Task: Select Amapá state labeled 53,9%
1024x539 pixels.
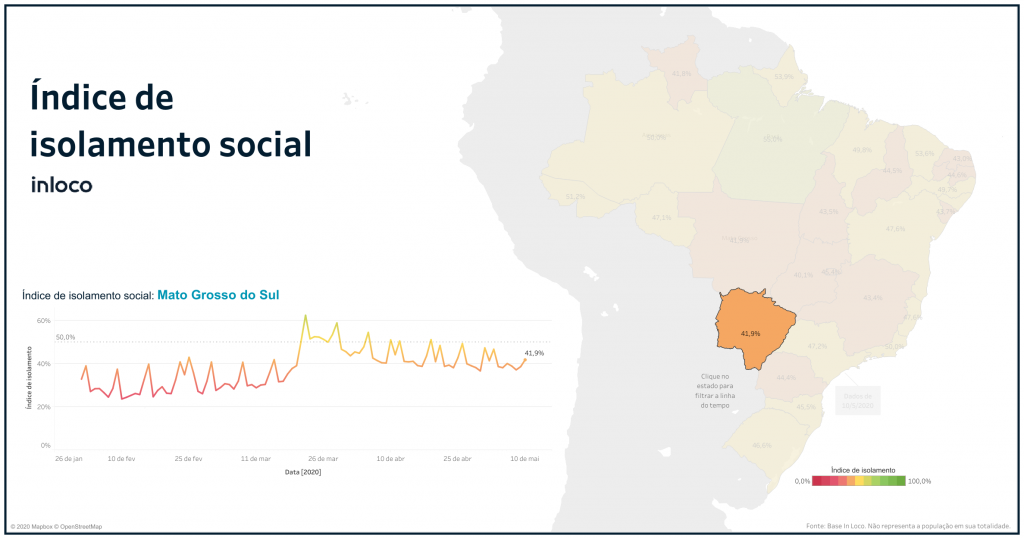Action: [784, 77]
